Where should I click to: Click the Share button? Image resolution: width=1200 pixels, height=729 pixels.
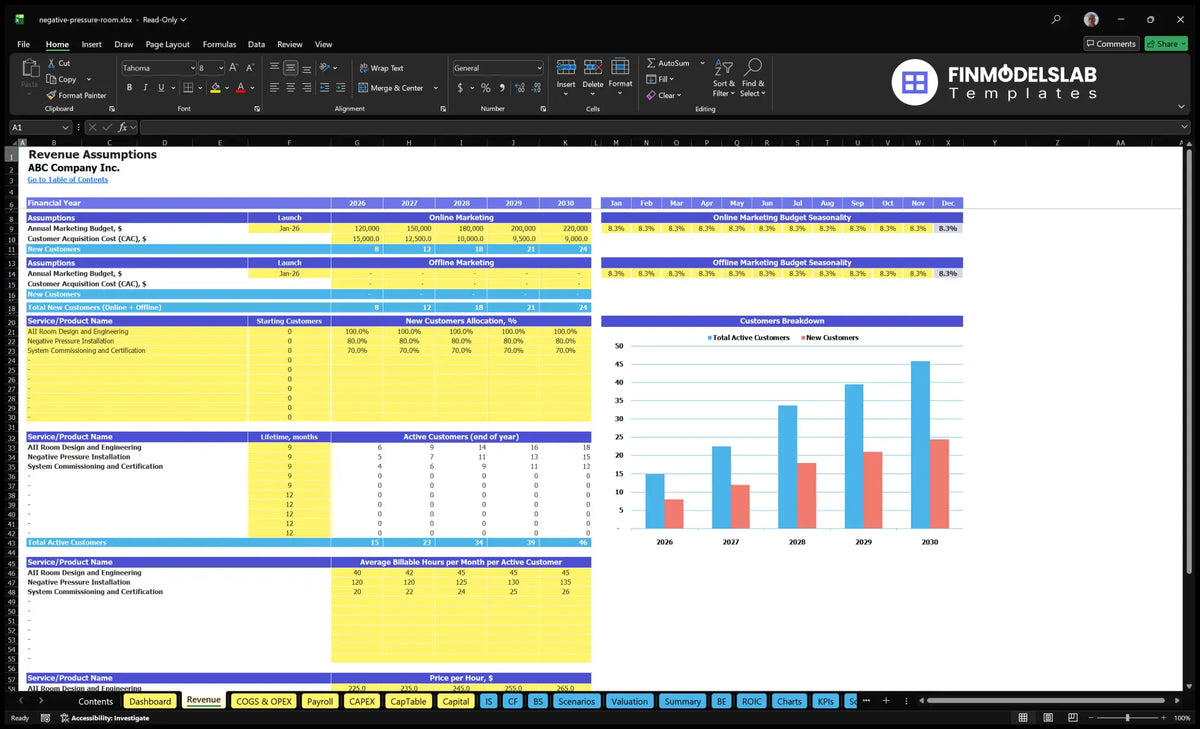(x=1166, y=44)
